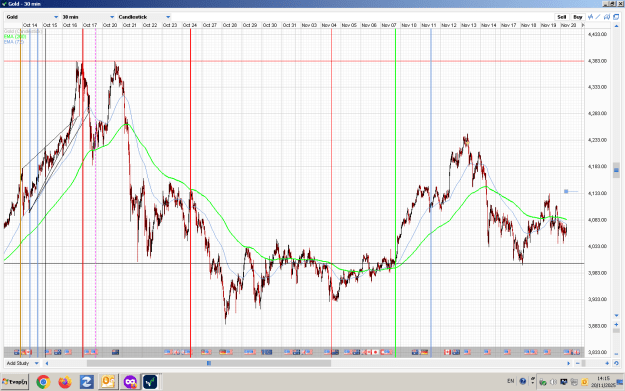Click the price axis scroll down arrow

coord(616,315)
